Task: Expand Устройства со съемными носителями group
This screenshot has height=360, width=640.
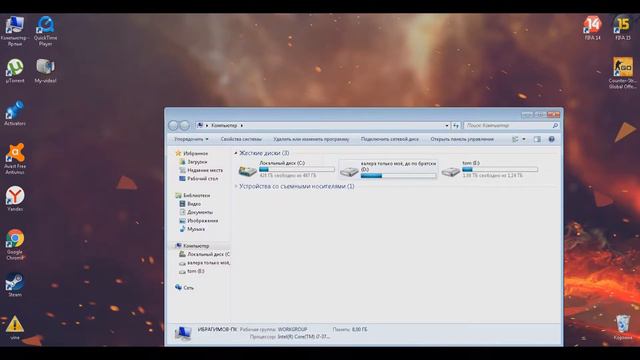Action: coord(236,187)
